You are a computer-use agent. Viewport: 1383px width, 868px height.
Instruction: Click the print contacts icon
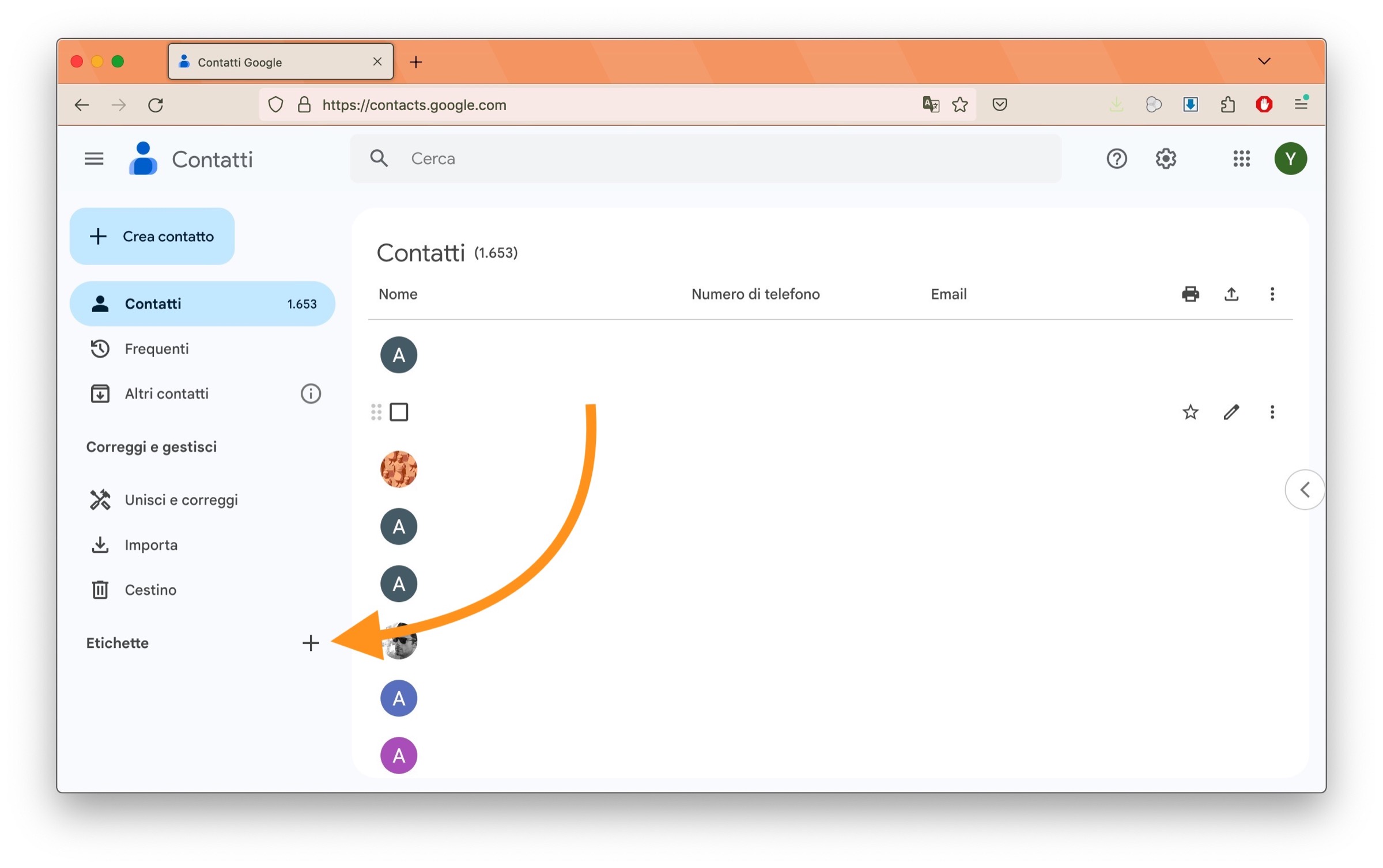[1190, 294]
